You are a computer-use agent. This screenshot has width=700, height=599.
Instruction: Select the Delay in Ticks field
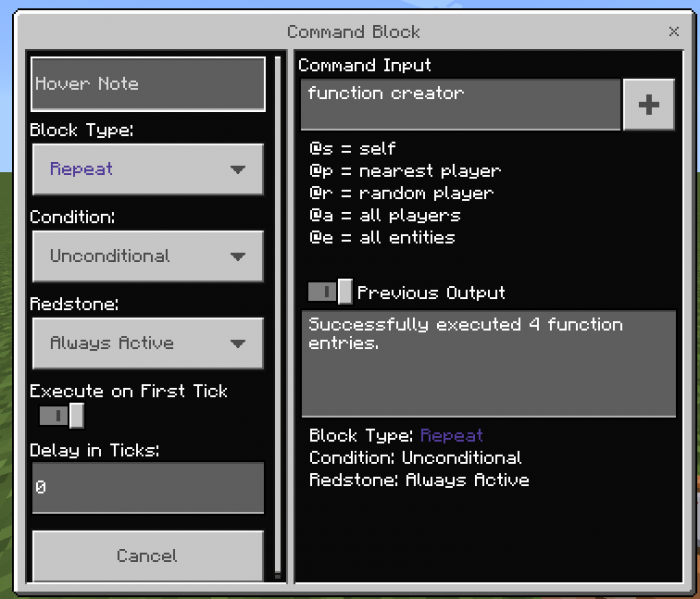click(148, 488)
